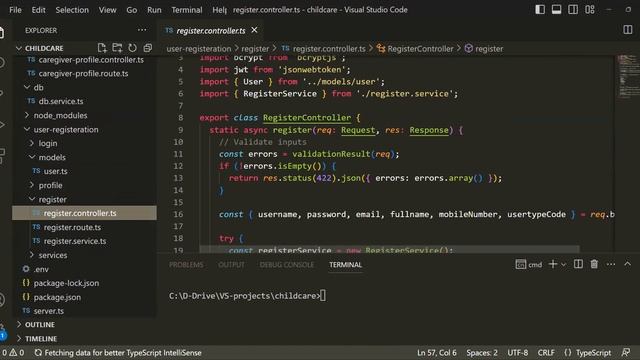Screen dimensions: 640x360
Task: Collapse the user-registeration folder
Action: (61, 130)
